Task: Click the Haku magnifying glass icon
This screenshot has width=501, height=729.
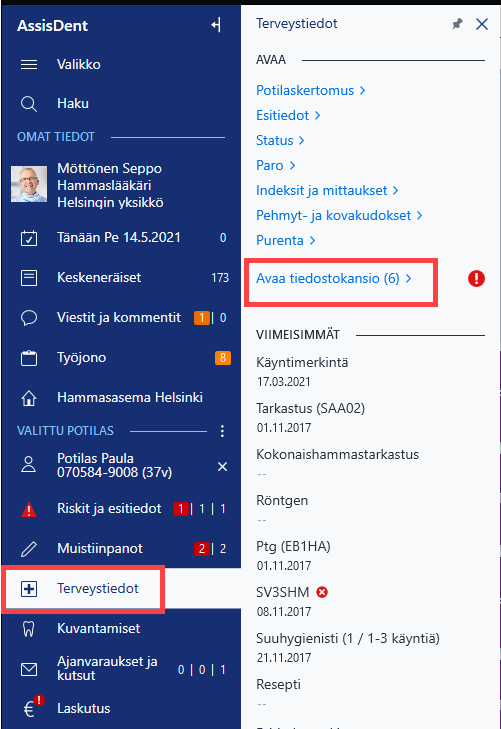Action: pos(29,104)
